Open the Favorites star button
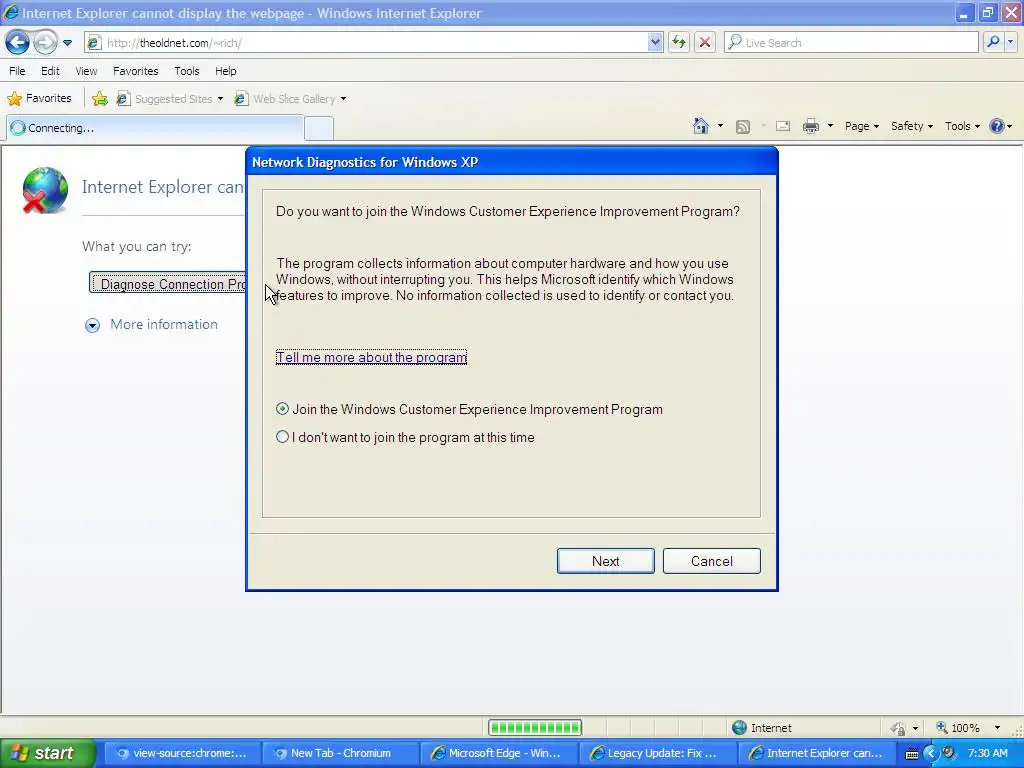 [x=39, y=99]
